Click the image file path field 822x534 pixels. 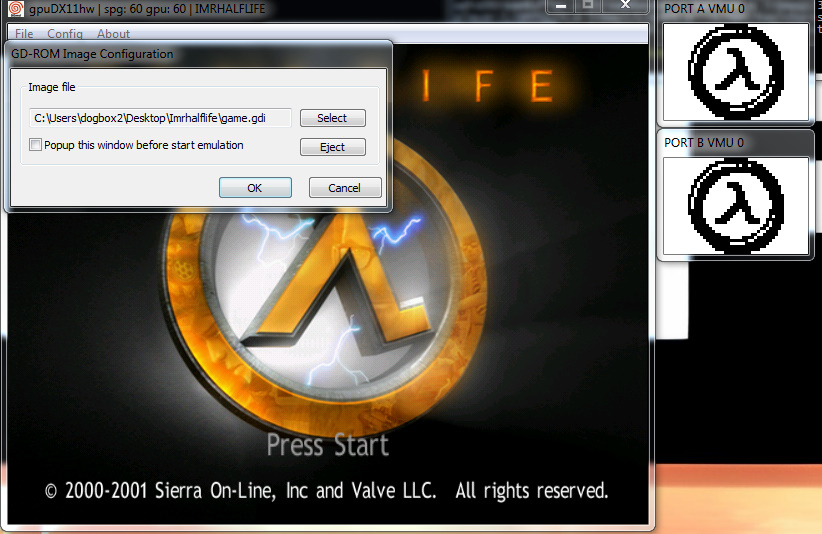[x=160, y=118]
